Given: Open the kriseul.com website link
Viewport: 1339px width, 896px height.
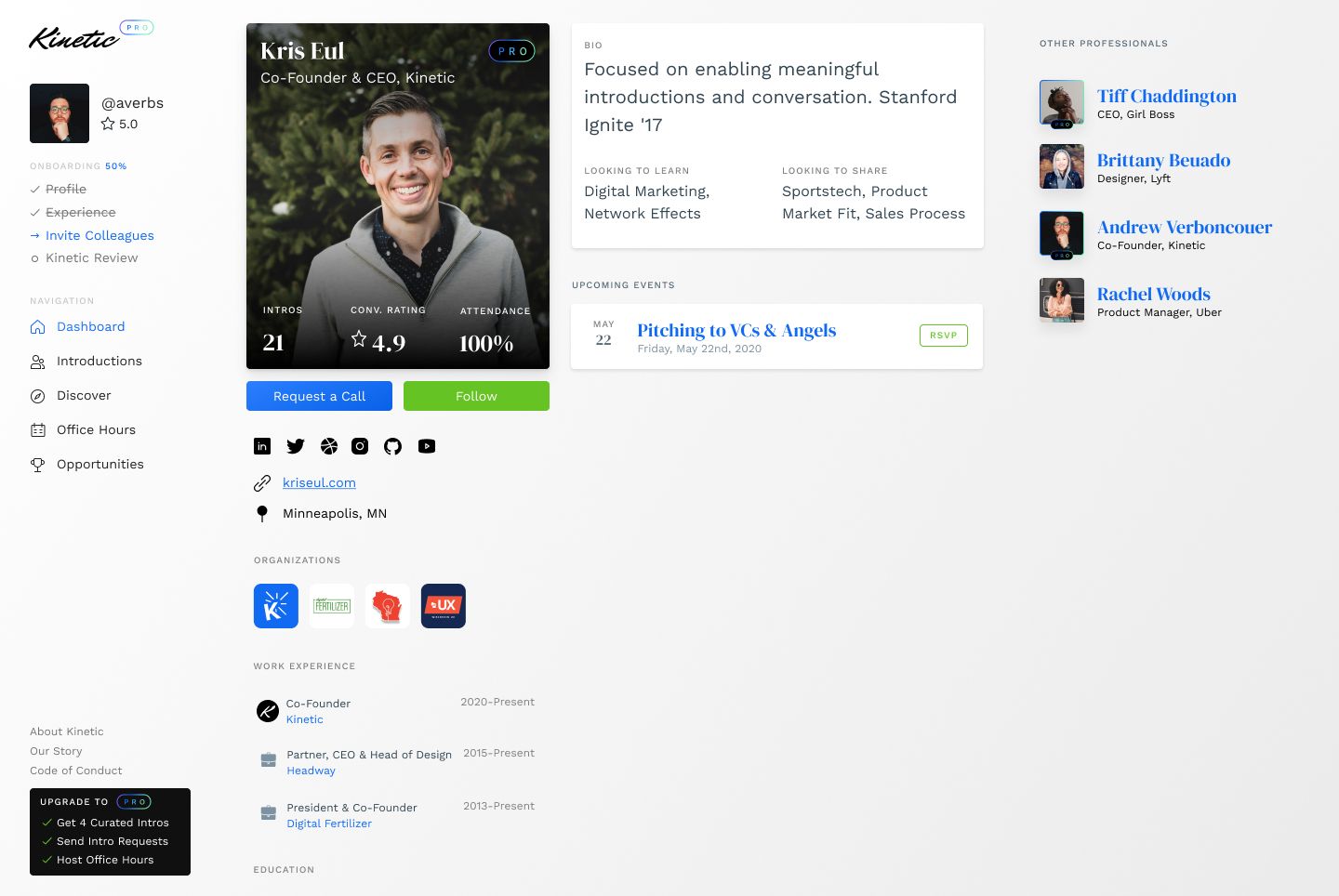Looking at the screenshot, I should pos(319,483).
